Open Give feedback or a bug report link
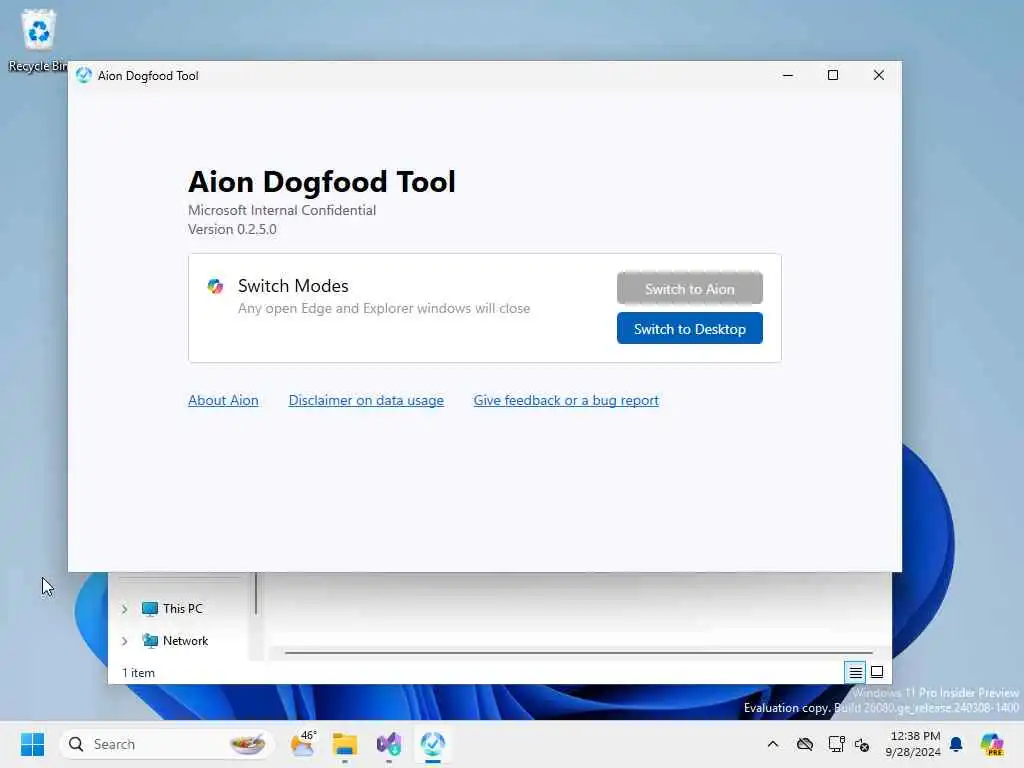Viewport: 1024px width, 768px height. coord(566,400)
